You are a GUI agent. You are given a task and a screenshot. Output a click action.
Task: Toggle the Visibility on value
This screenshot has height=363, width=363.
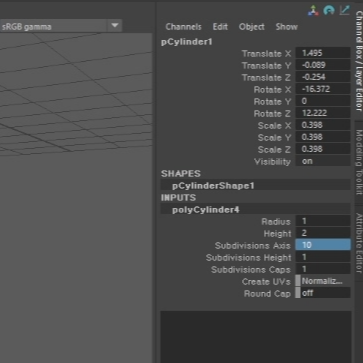tap(323, 161)
